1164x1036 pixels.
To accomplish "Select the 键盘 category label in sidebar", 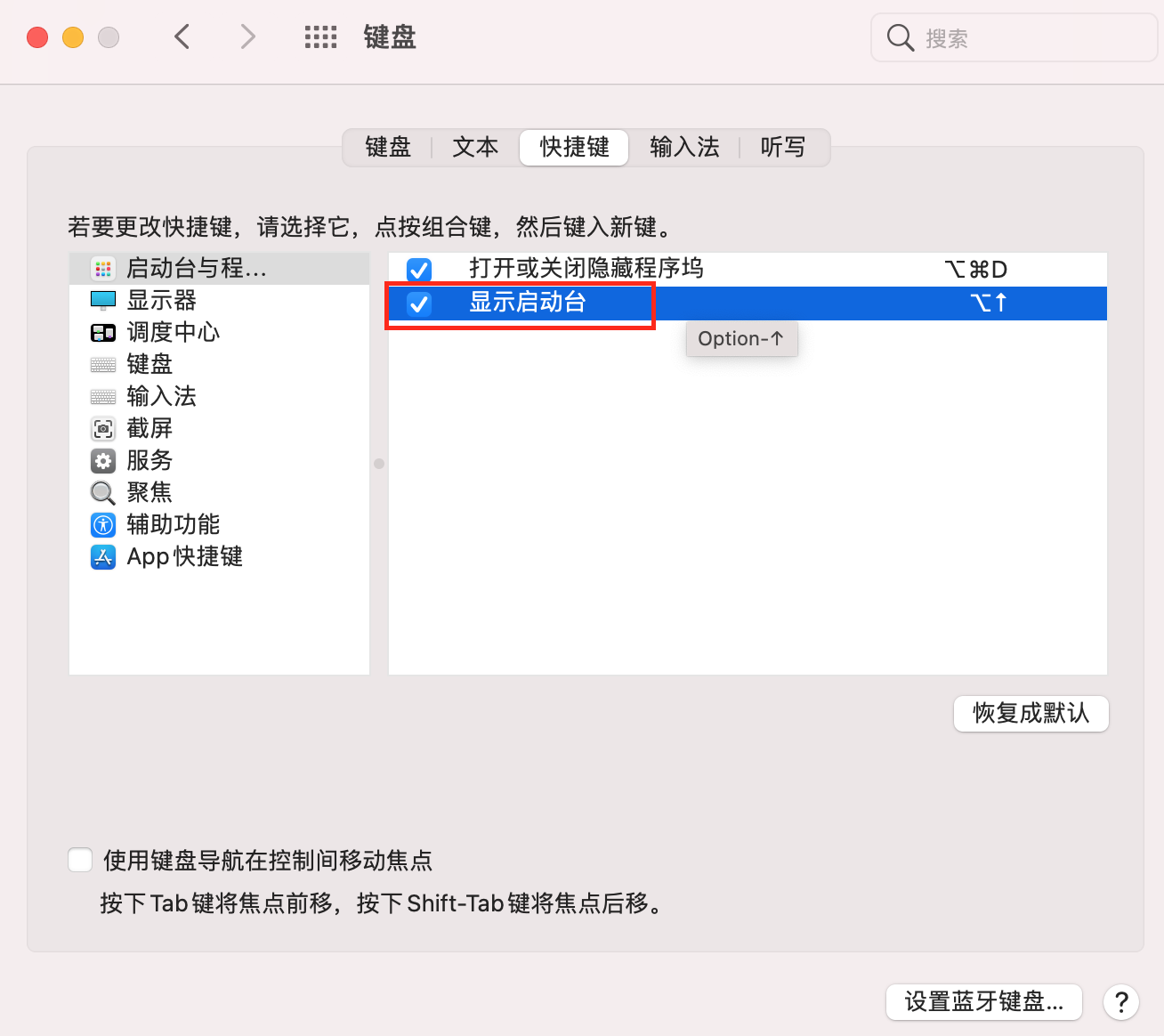I will tap(150, 364).
